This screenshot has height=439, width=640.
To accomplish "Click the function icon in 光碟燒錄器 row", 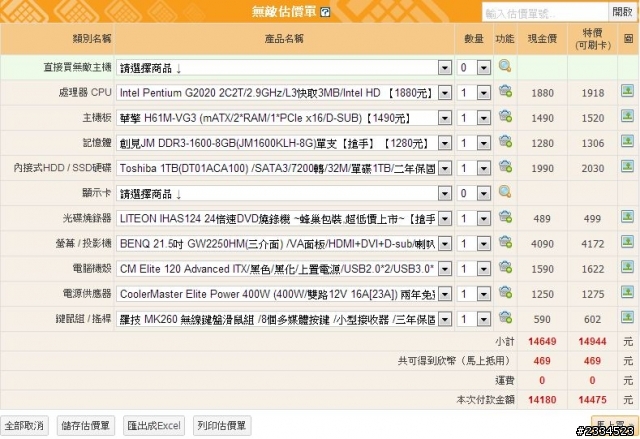I will click(x=505, y=217).
